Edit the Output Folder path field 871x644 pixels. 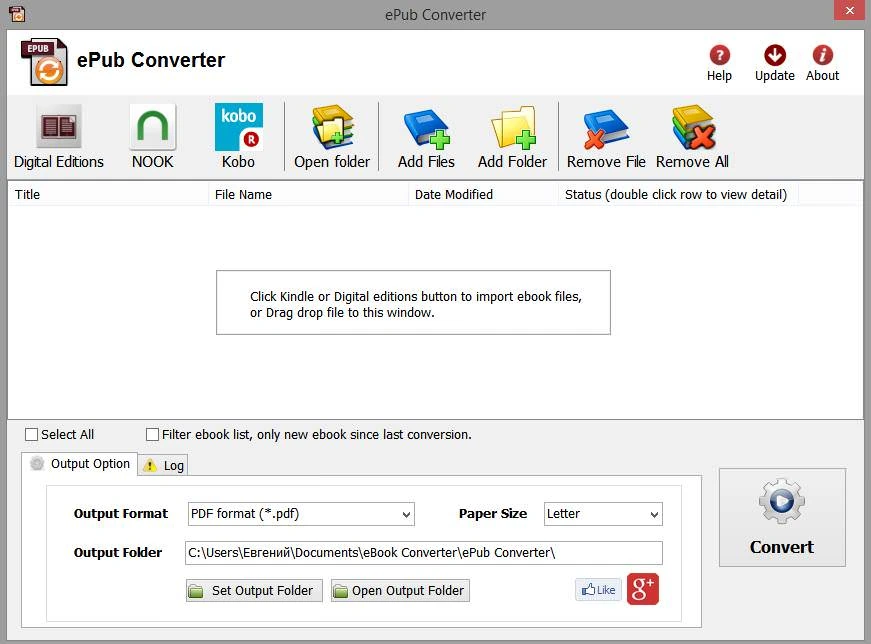(x=423, y=553)
